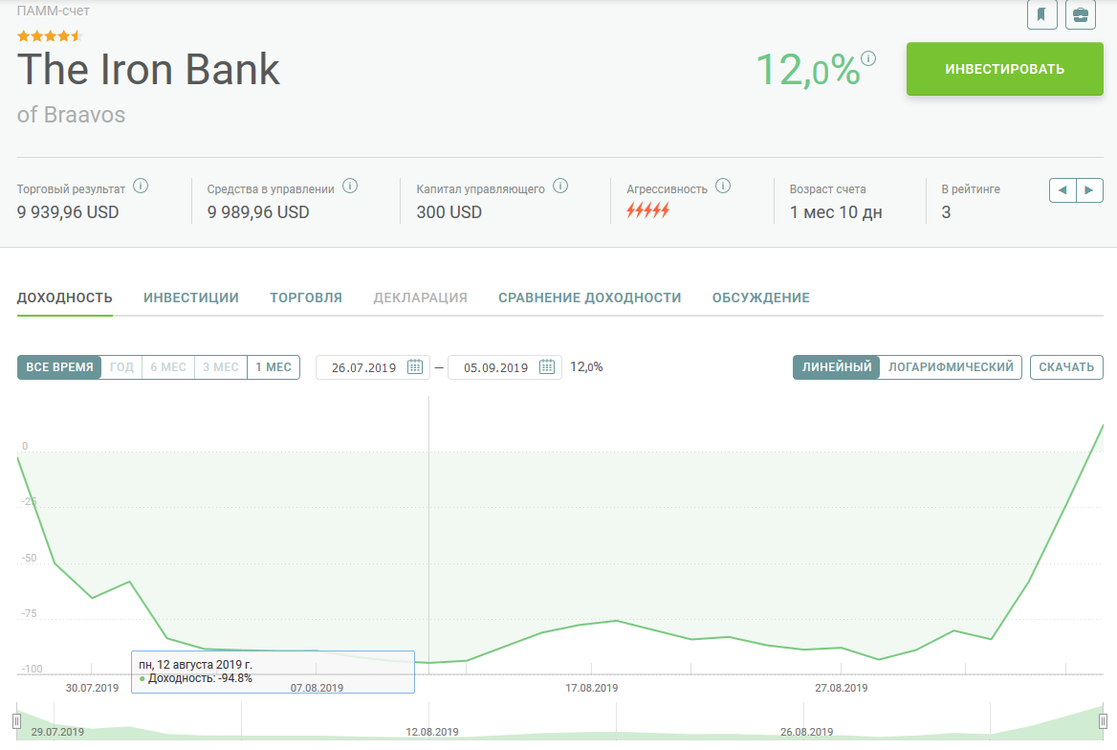Open the ИНВЕСТИЦИИ tab
Viewport: 1117px width, 750px height.
pos(191,298)
